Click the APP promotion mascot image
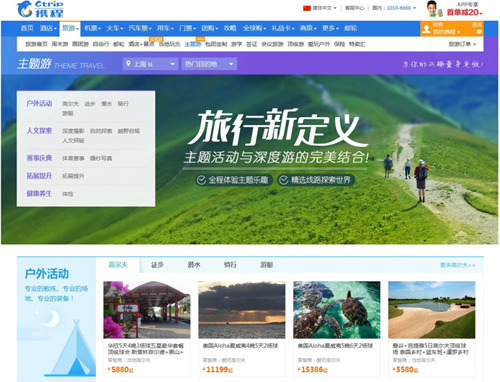The image size is (500, 382). tap(433, 9)
